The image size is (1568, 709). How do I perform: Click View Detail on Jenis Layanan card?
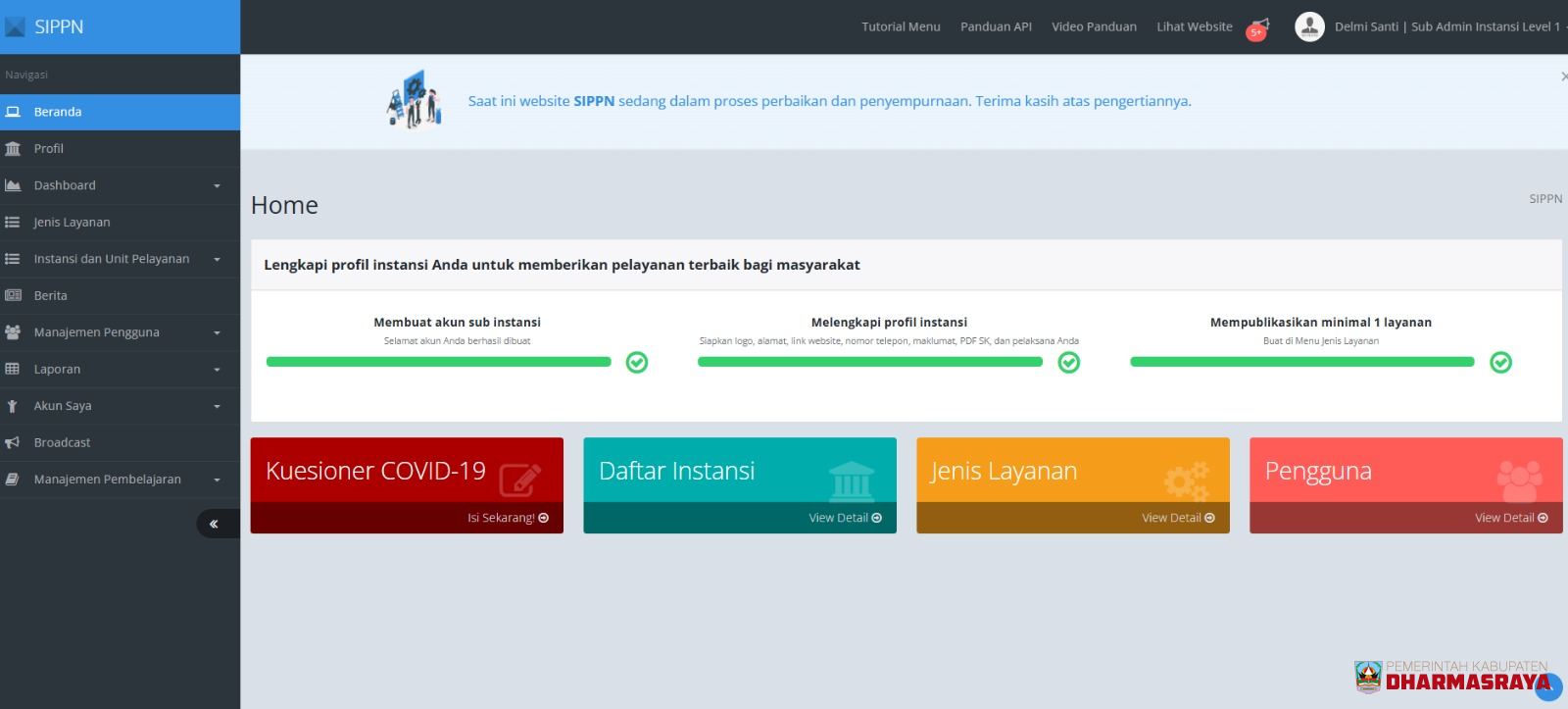point(1178,518)
